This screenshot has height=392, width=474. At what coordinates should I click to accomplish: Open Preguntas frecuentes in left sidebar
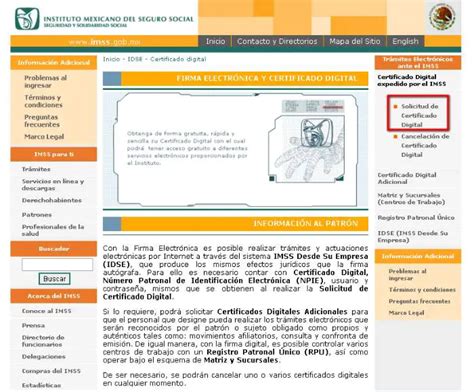coord(42,121)
